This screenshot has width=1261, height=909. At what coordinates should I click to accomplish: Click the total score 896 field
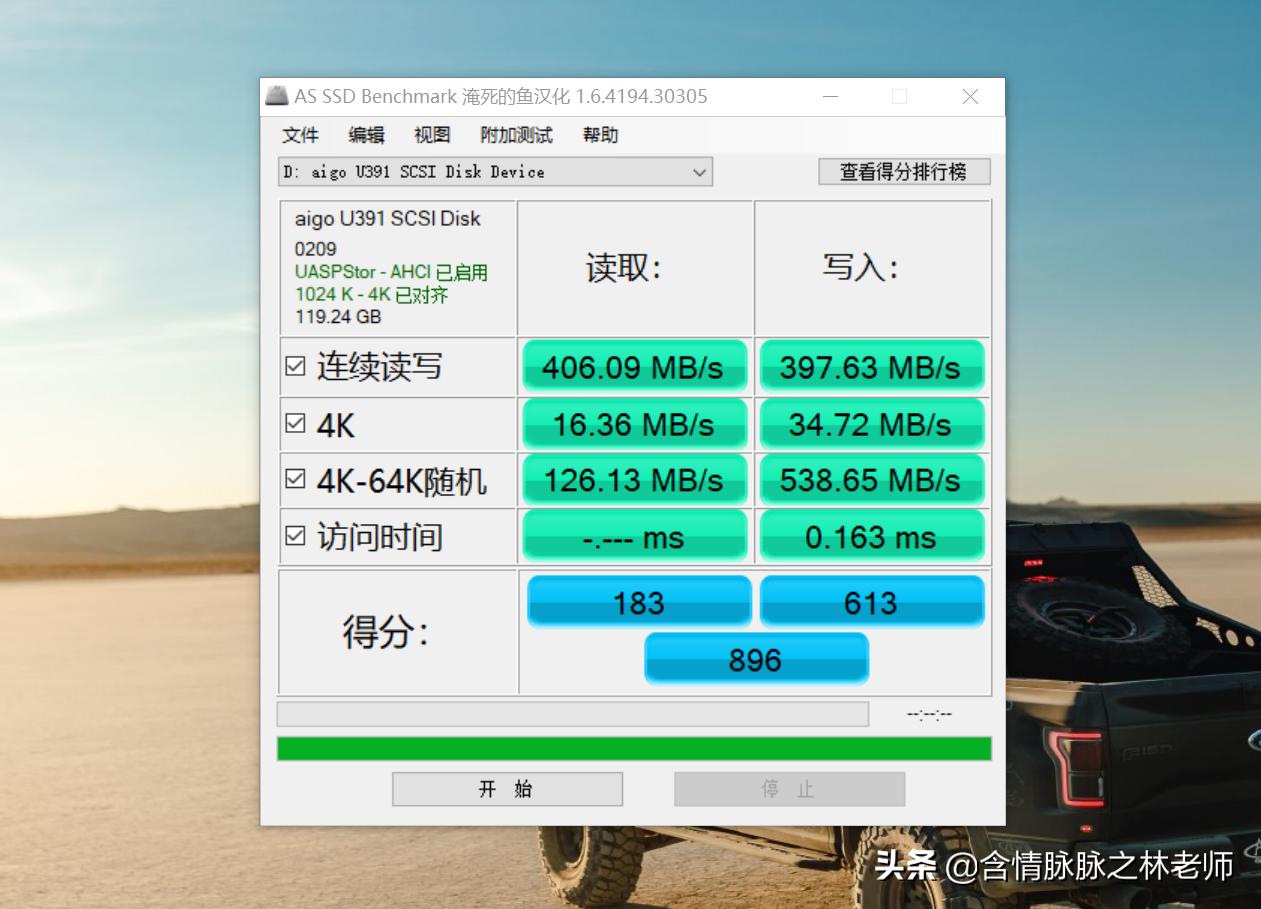point(756,659)
